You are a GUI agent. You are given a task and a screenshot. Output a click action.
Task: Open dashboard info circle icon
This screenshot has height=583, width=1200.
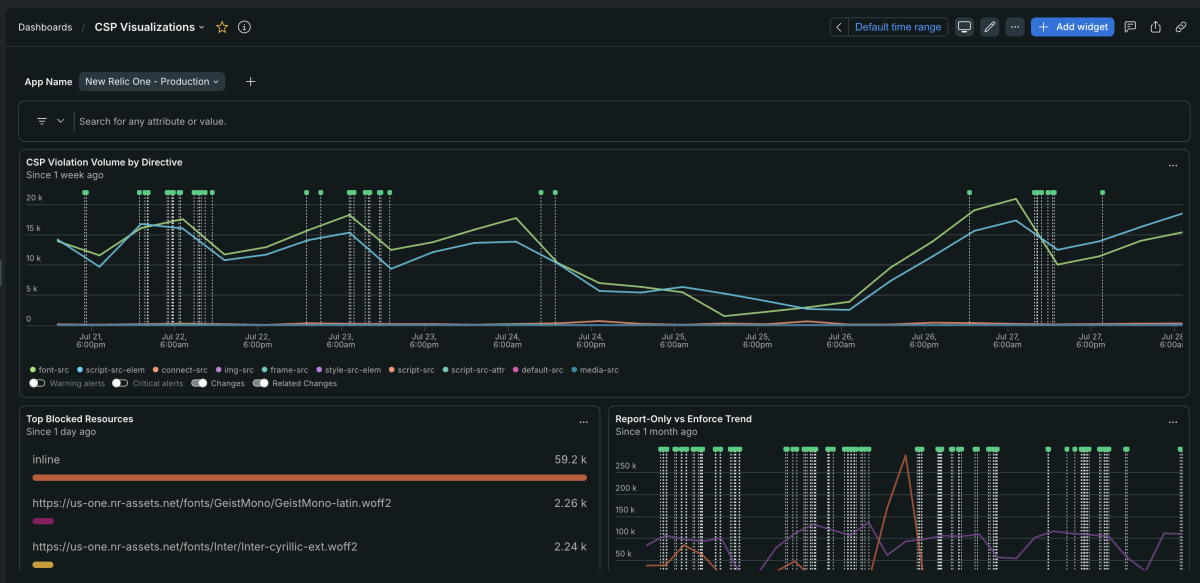[x=244, y=27]
